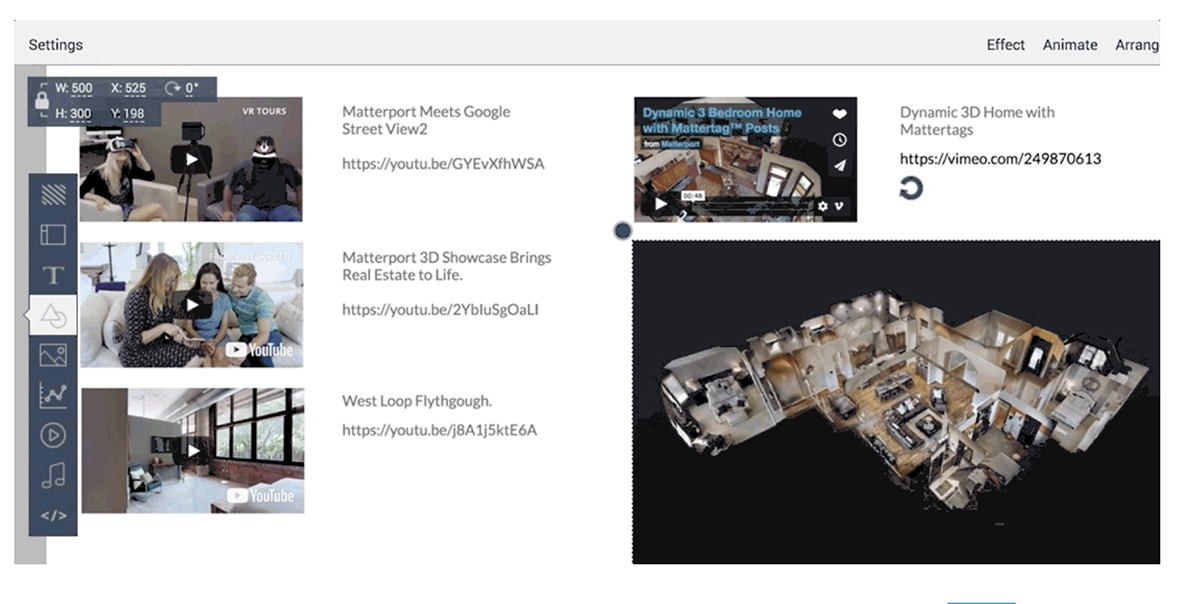The width and height of the screenshot is (1200, 604).
Task: Select the Shapes tool in the sidebar
Action: click(53, 315)
